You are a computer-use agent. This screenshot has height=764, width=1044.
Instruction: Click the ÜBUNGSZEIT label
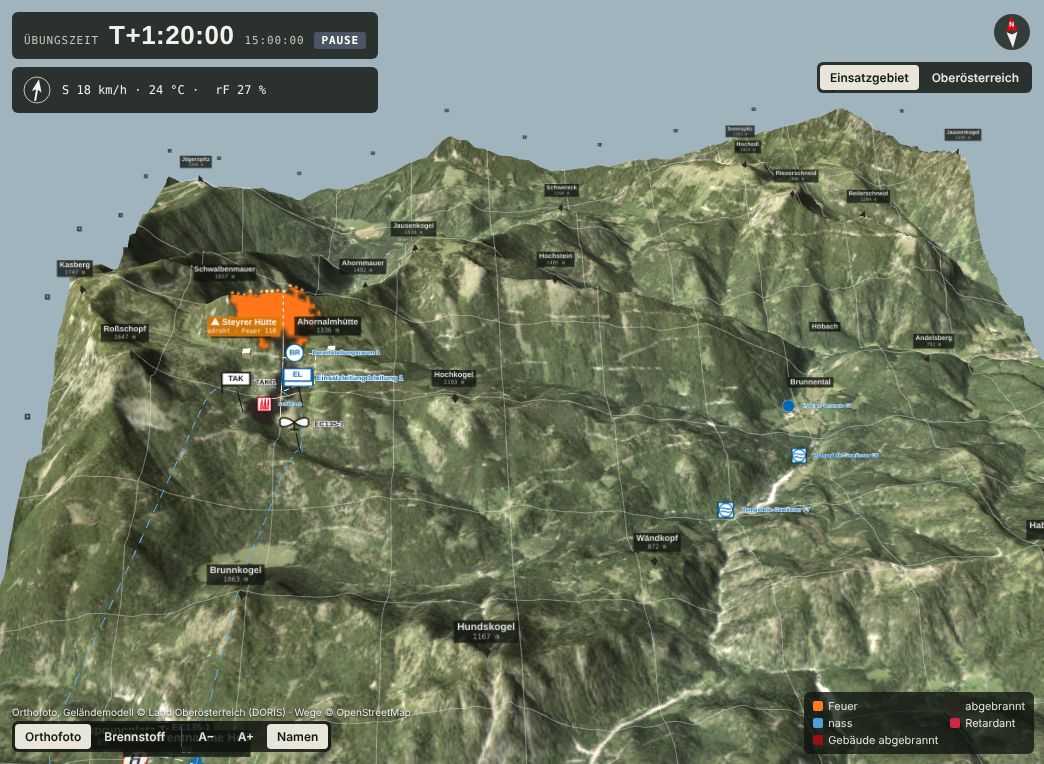pos(61,40)
